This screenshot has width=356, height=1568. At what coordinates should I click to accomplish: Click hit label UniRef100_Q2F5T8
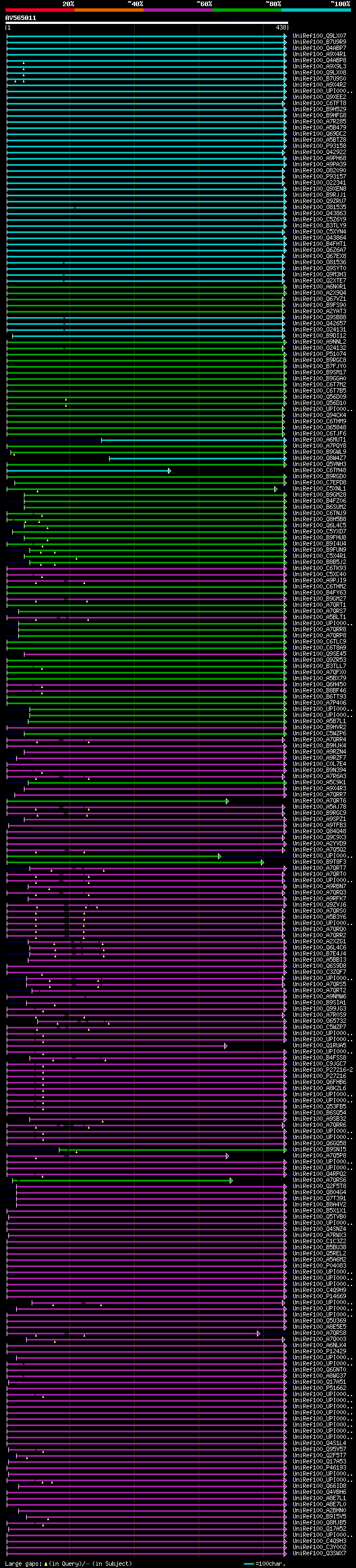tap(319, 1186)
